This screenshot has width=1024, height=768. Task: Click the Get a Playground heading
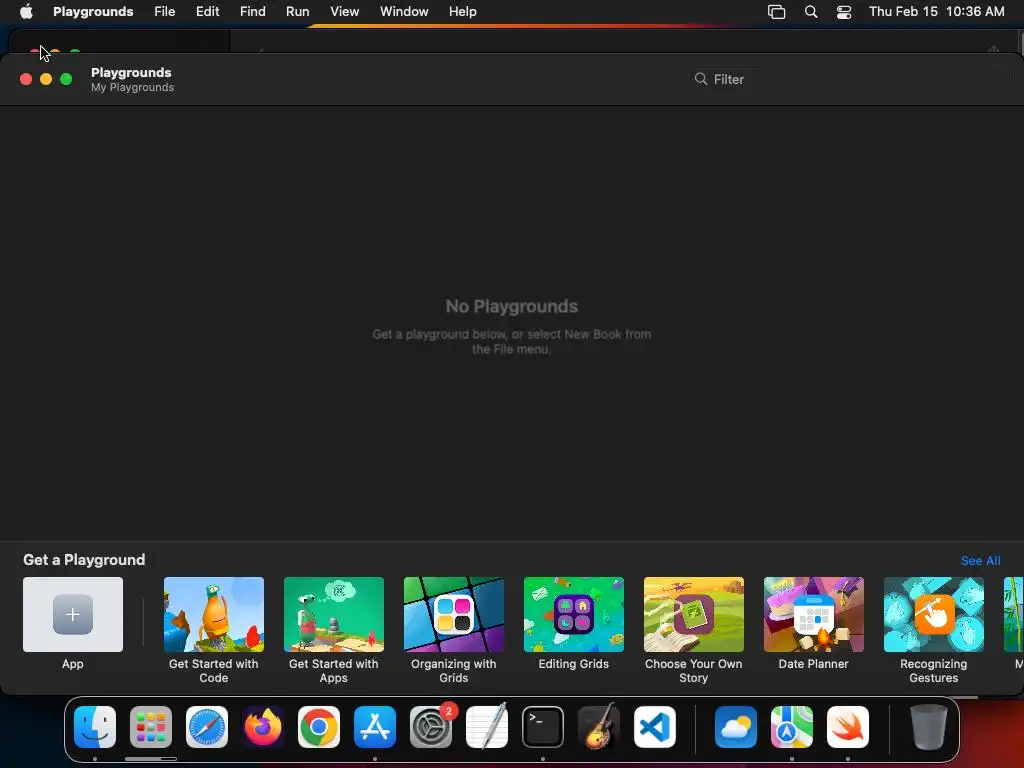(84, 560)
